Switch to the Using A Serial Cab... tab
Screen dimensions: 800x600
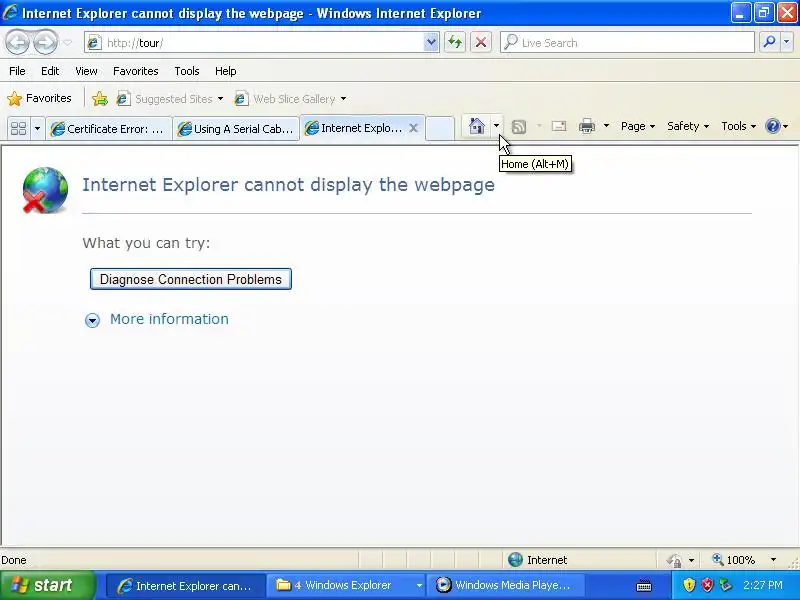pos(236,129)
